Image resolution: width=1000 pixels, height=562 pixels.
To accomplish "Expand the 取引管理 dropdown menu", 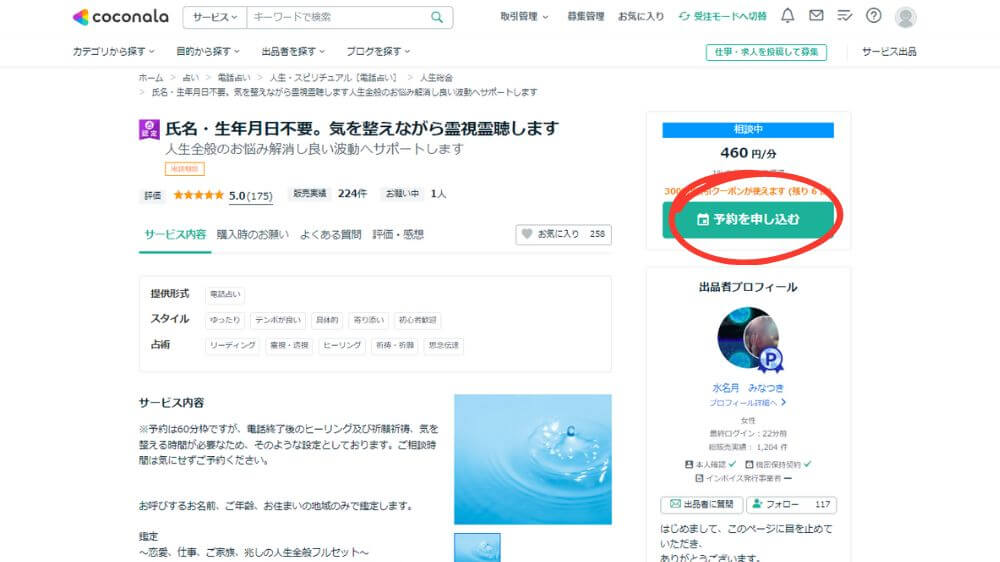I will 524,17.
